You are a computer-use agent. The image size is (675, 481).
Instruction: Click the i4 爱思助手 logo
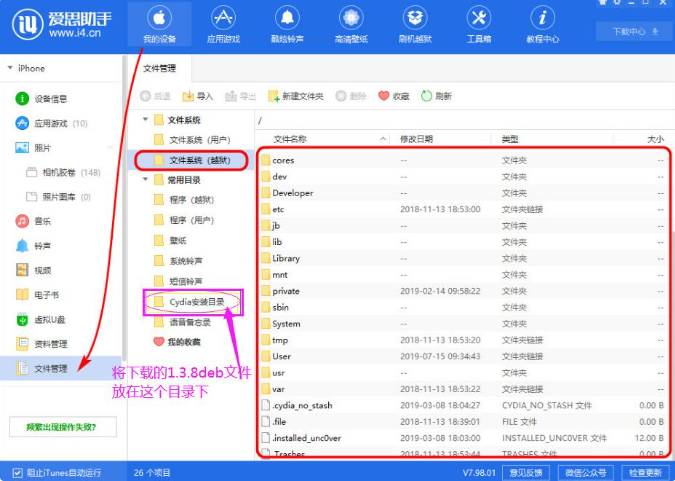point(62,24)
